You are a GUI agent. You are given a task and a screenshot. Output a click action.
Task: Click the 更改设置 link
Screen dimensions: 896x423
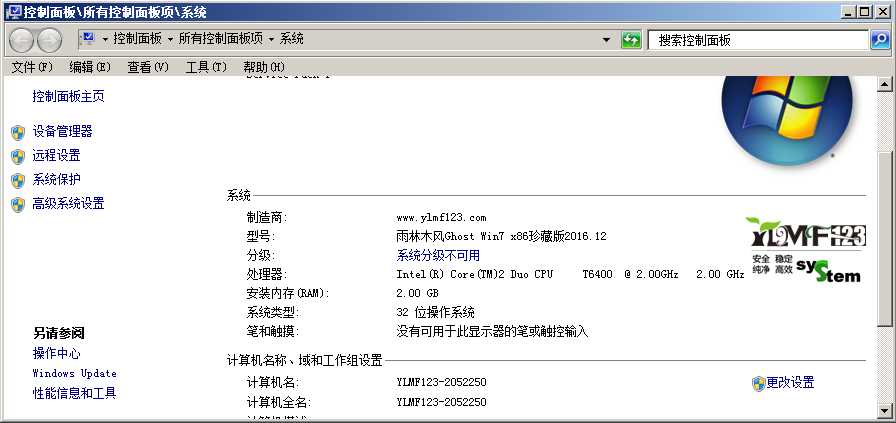pyautogui.click(x=790, y=383)
